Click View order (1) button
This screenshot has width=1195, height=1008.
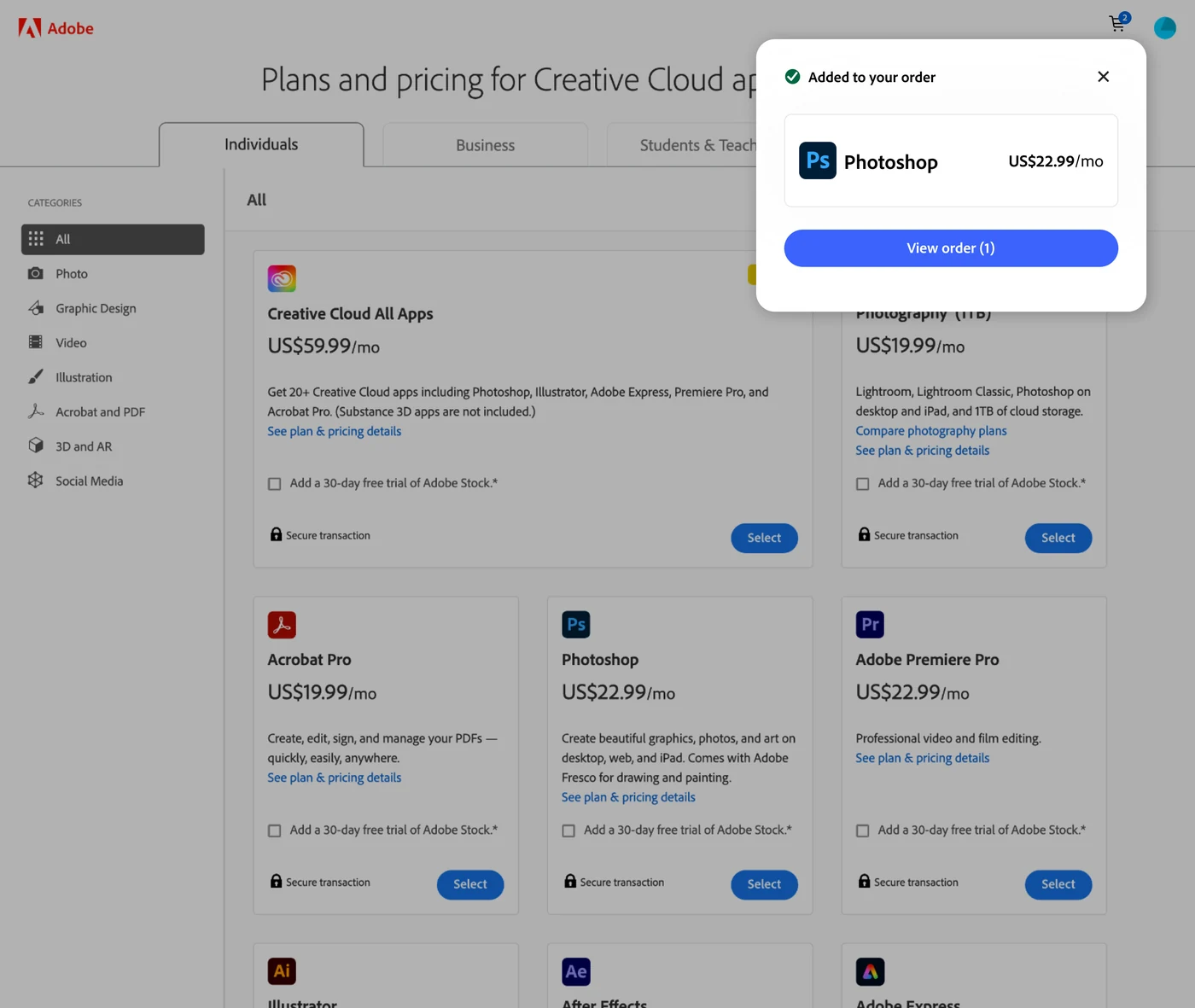[951, 248]
